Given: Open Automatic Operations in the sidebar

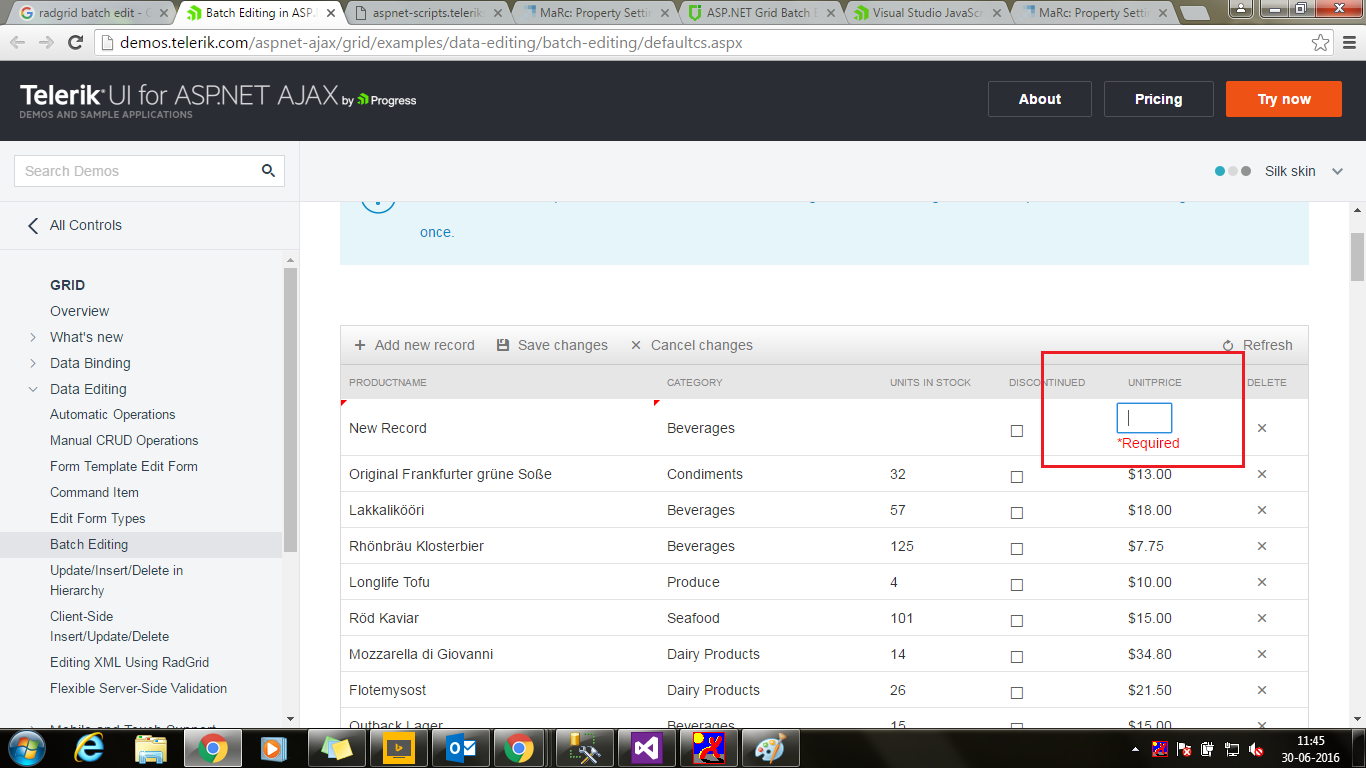Looking at the screenshot, I should pos(113,414).
